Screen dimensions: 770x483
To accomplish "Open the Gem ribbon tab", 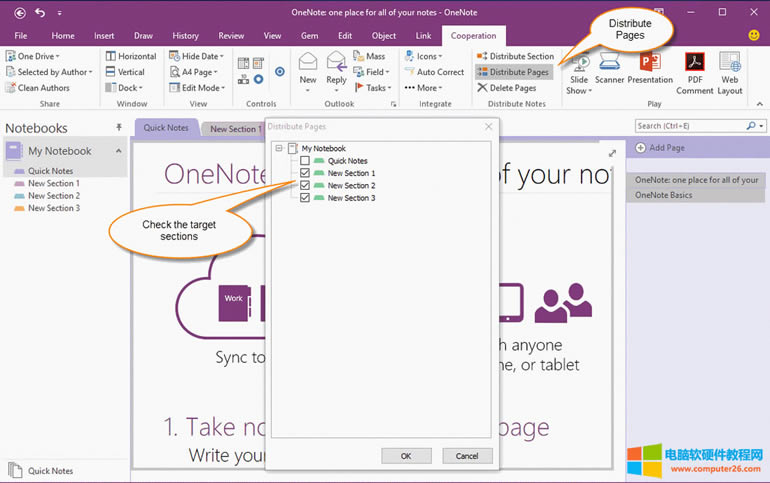I will 309,36.
